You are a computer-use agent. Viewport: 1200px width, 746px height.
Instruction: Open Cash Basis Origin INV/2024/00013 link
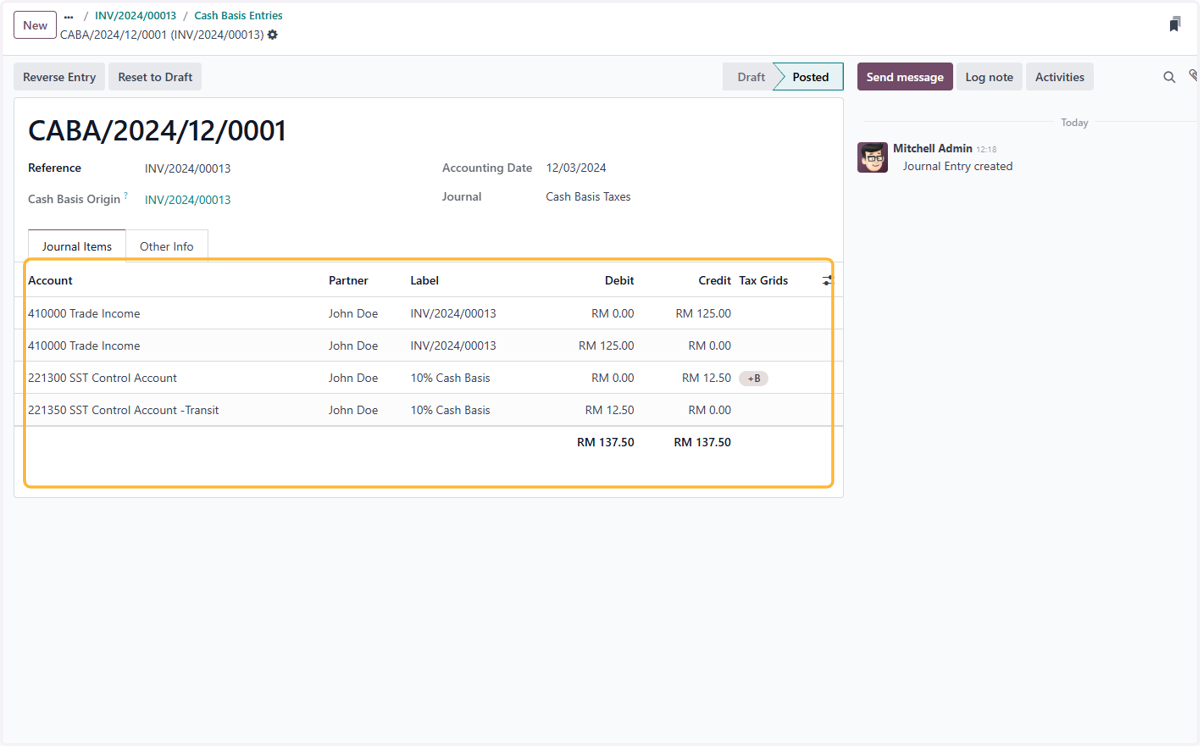[x=188, y=200]
